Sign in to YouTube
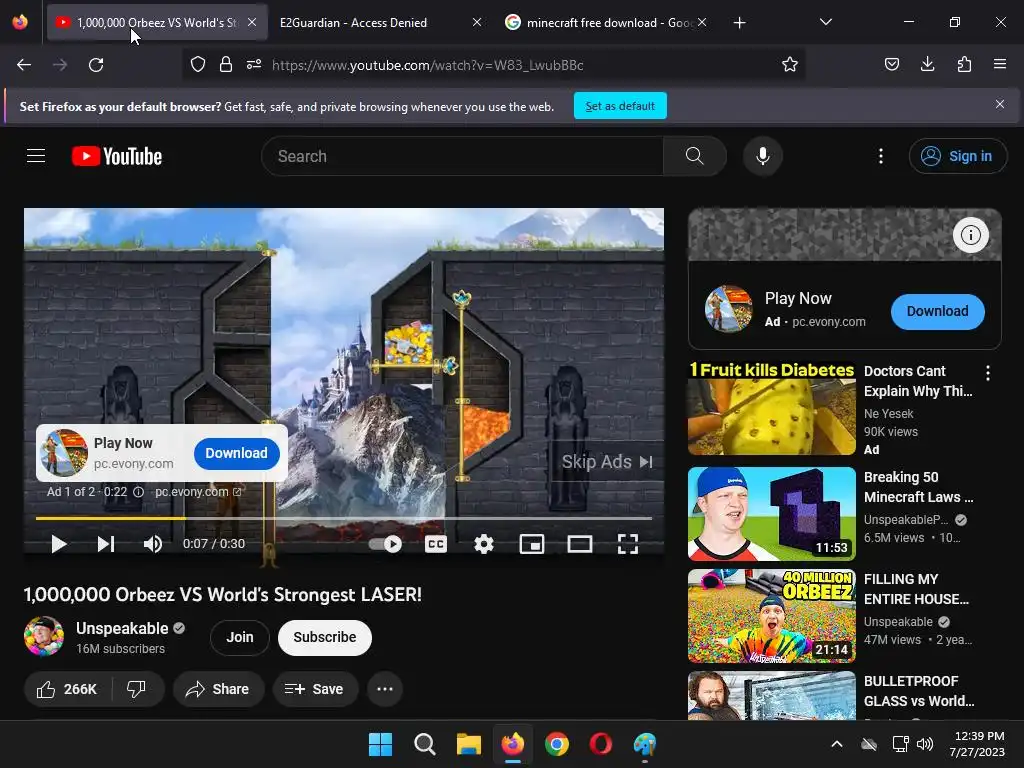Viewport: 1024px width, 768px height. (x=957, y=156)
